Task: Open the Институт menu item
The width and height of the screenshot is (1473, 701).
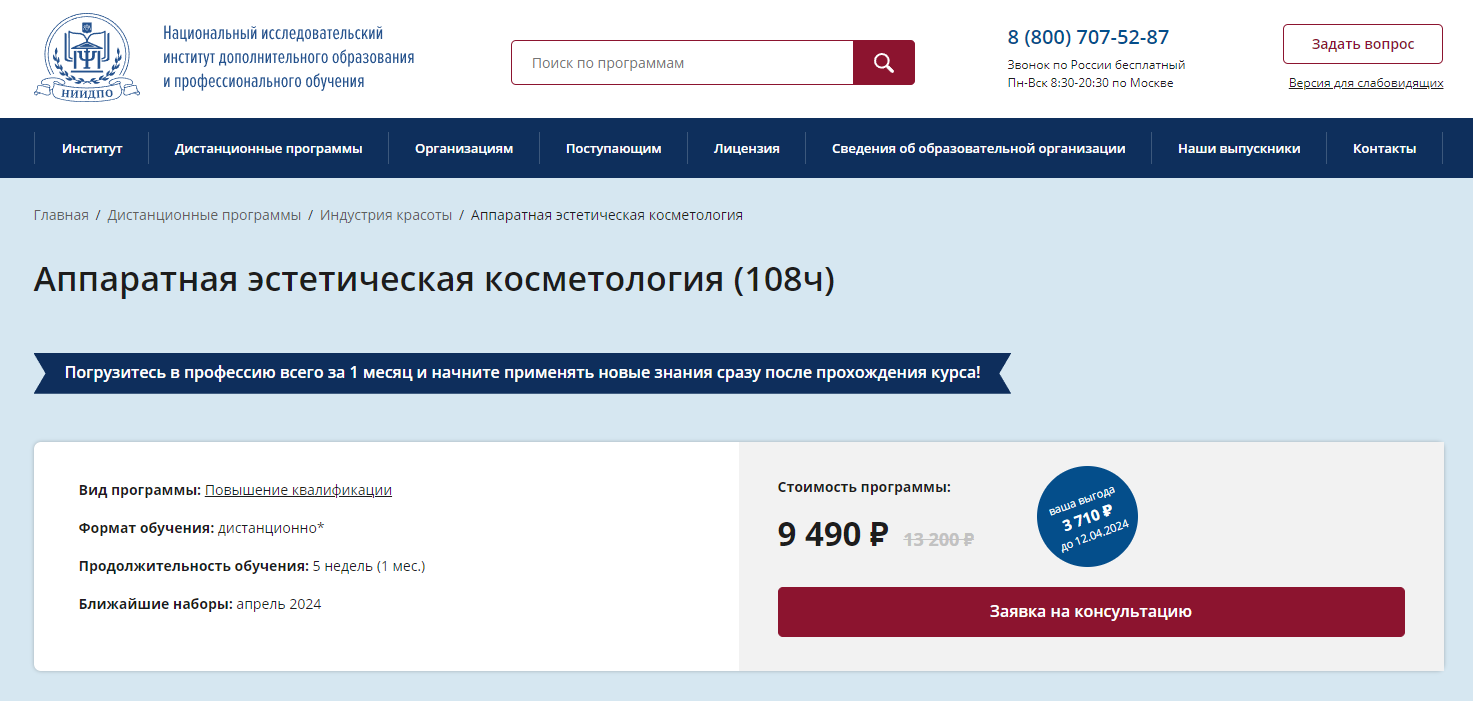Action: tap(92, 148)
